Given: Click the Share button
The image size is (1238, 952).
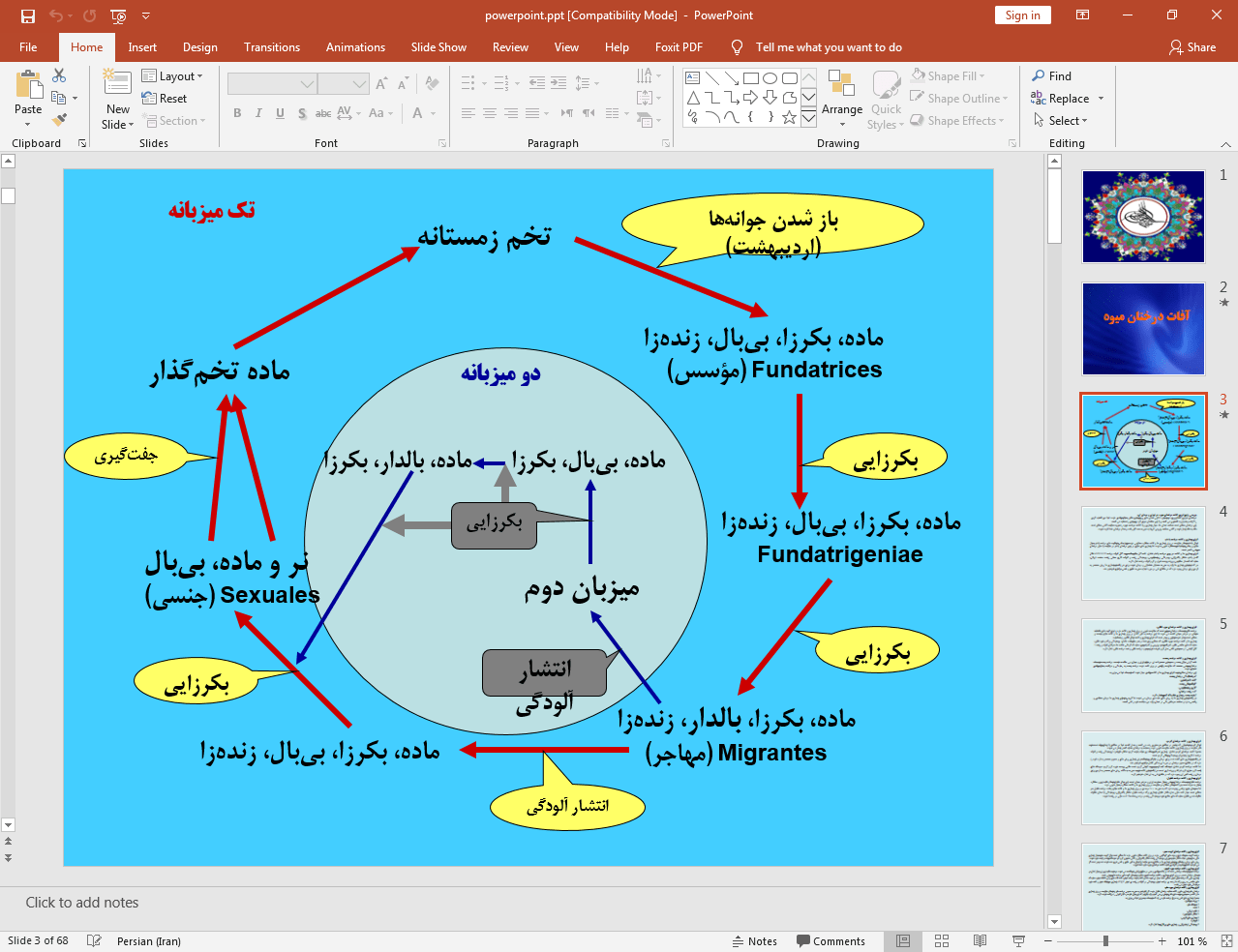Looking at the screenshot, I should tap(1193, 46).
